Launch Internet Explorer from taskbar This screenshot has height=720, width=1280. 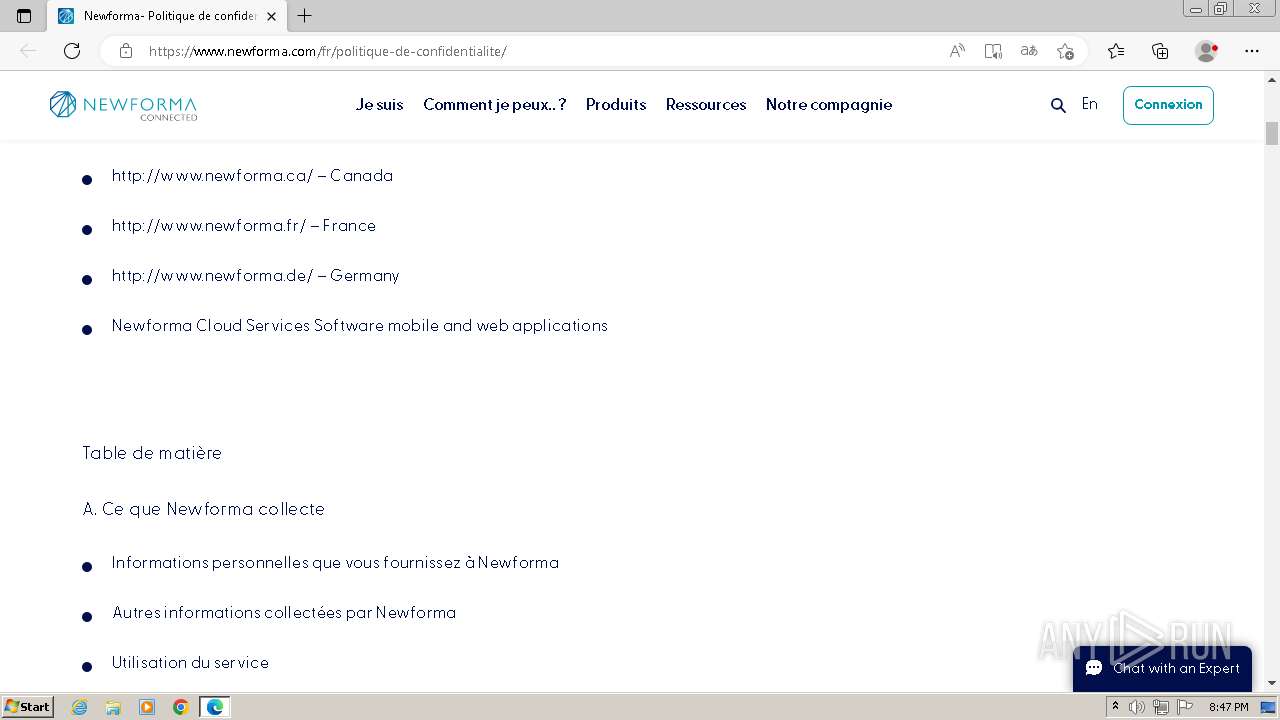pos(80,707)
